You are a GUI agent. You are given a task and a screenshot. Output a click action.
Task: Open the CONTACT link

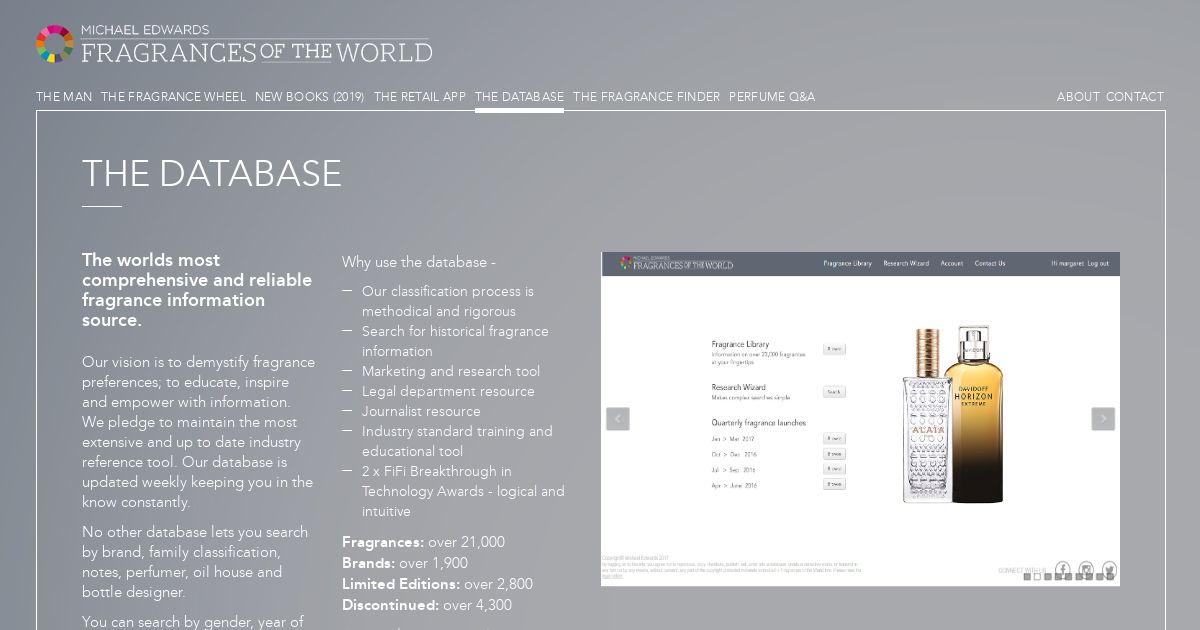pyautogui.click(x=1135, y=97)
